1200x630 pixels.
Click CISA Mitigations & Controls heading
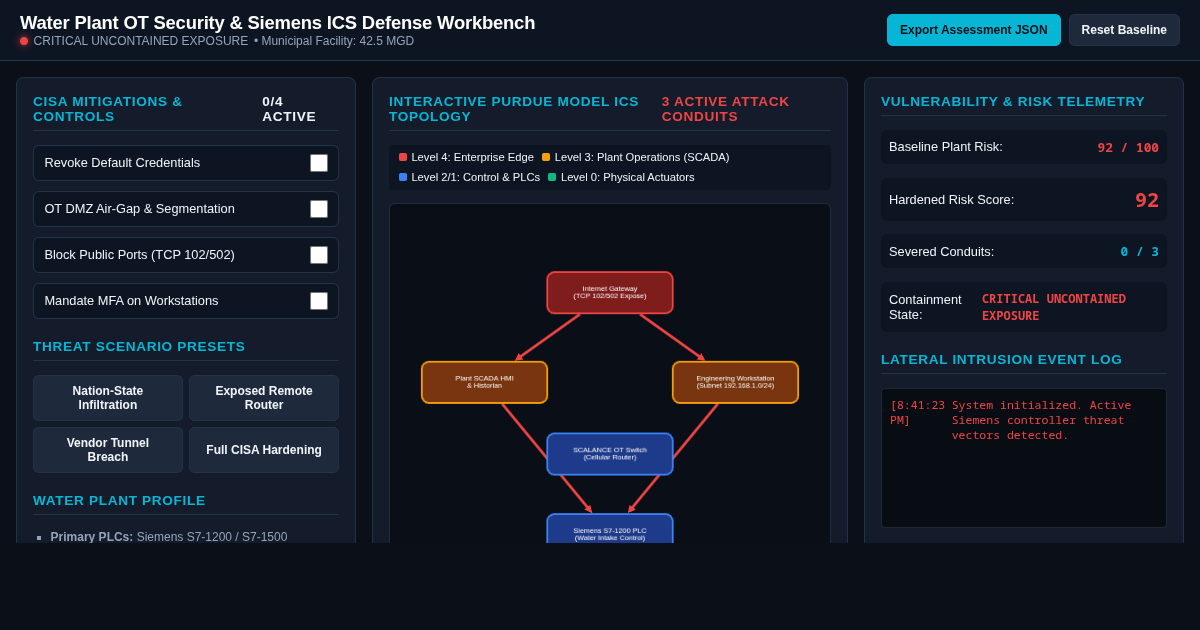click(108, 109)
